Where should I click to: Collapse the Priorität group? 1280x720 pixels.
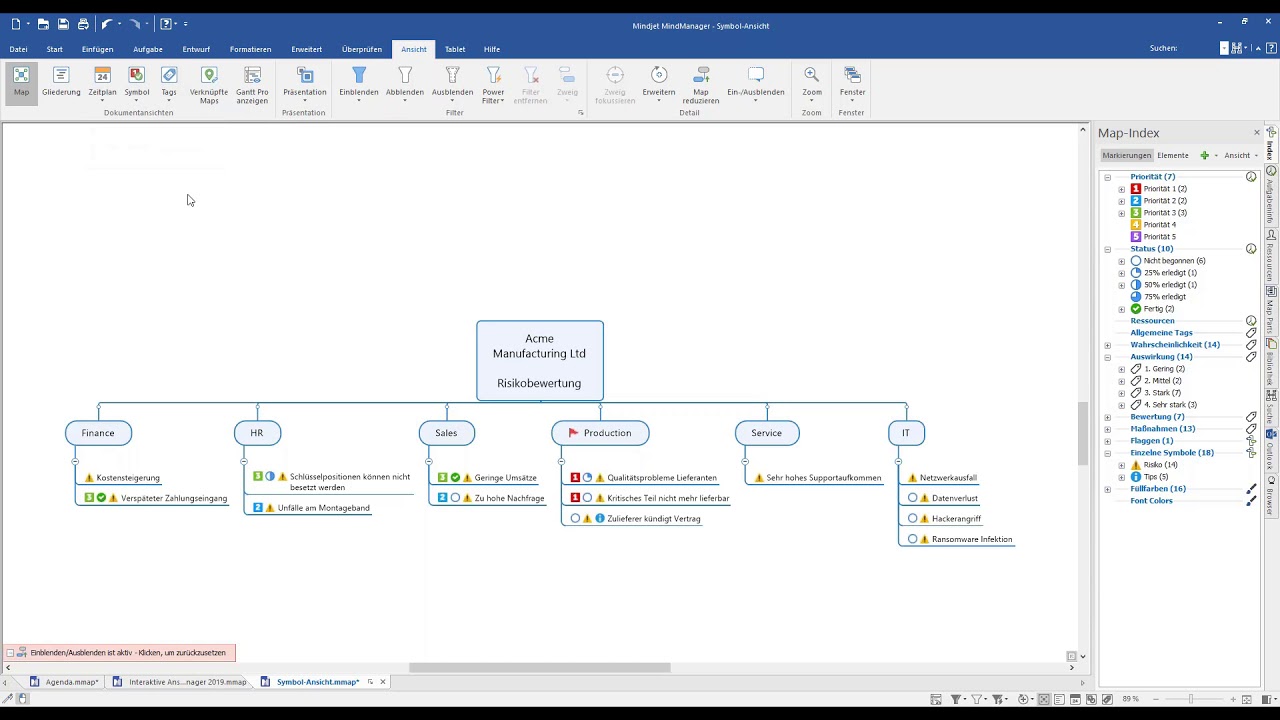coord(1107,177)
